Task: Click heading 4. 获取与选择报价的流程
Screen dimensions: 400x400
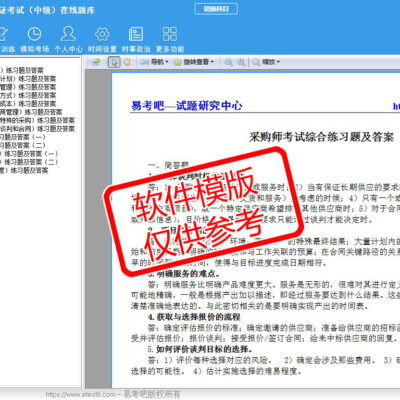Action: tap(194, 317)
